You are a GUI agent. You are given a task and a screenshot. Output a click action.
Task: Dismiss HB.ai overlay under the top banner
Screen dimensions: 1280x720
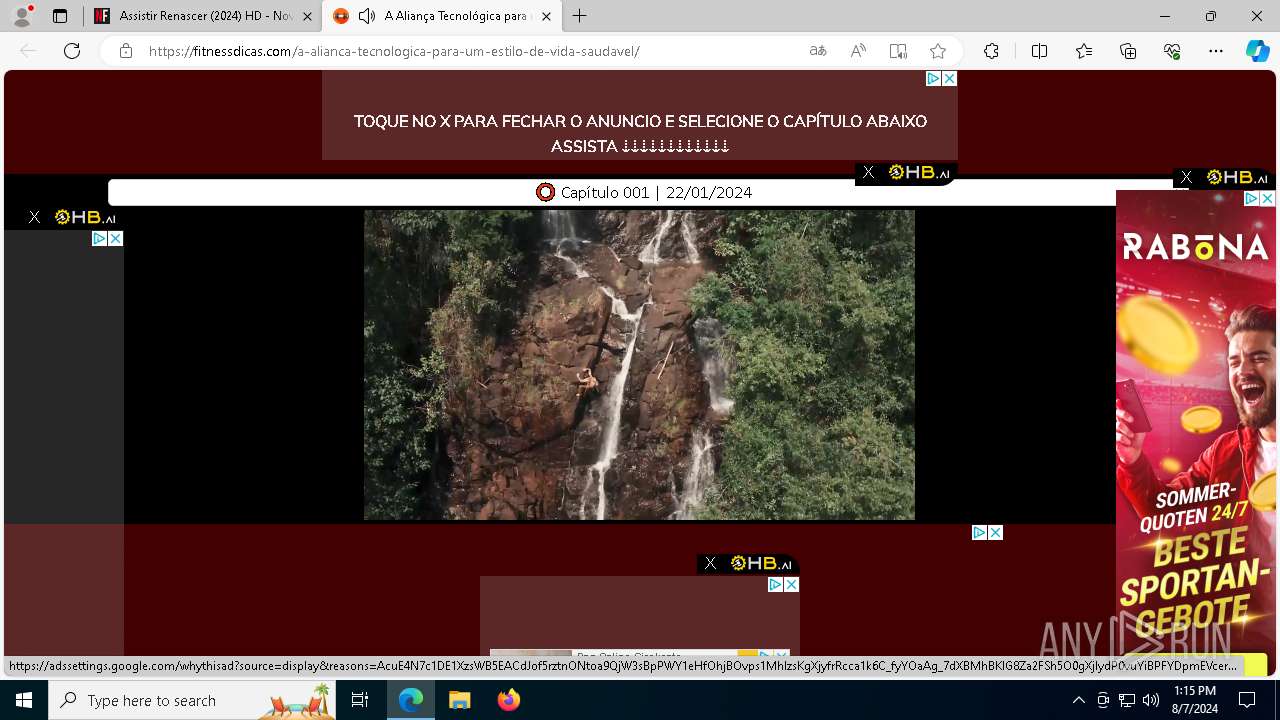click(868, 173)
